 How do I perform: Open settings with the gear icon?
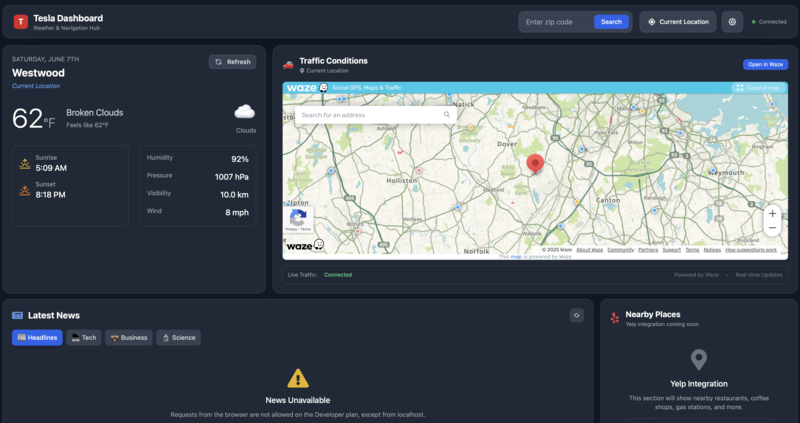[732, 22]
